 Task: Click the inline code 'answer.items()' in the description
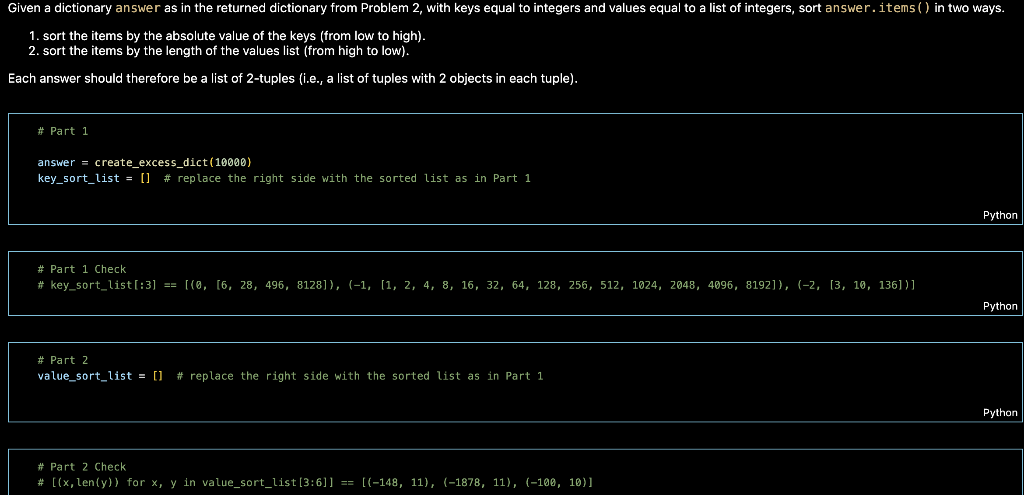click(x=878, y=9)
